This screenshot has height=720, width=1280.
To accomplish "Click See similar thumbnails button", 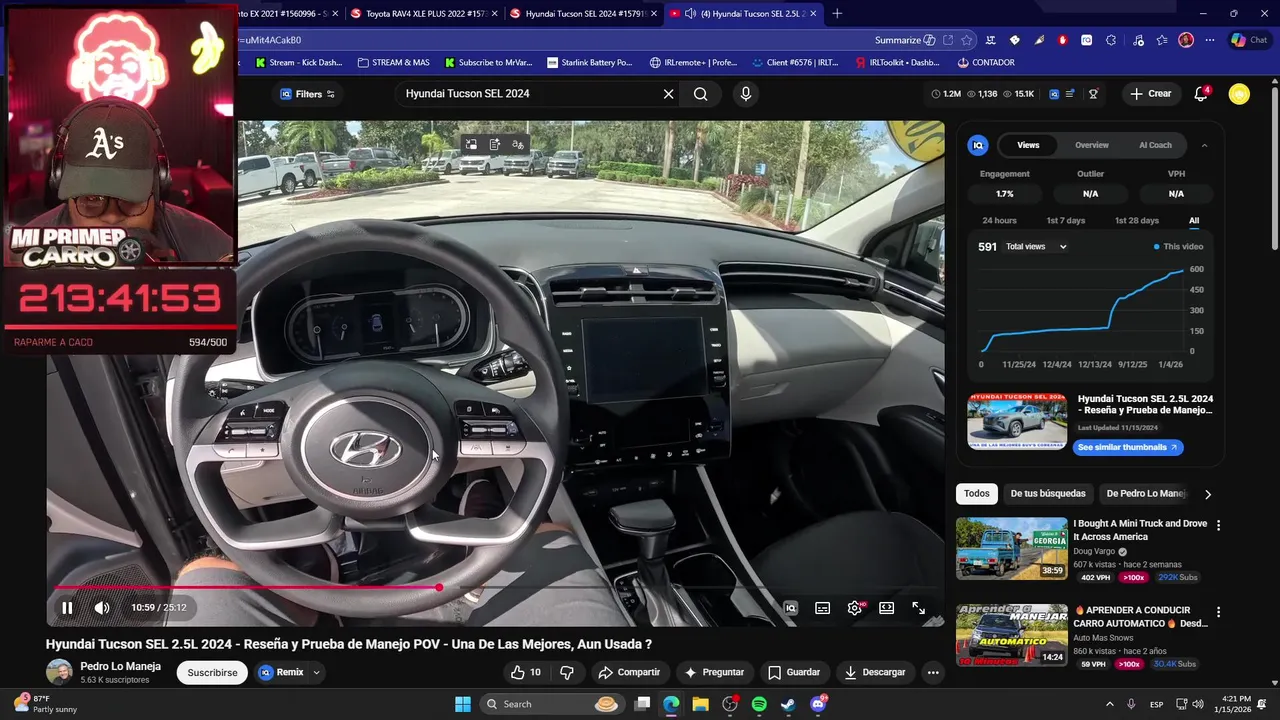I will (x=1127, y=447).
